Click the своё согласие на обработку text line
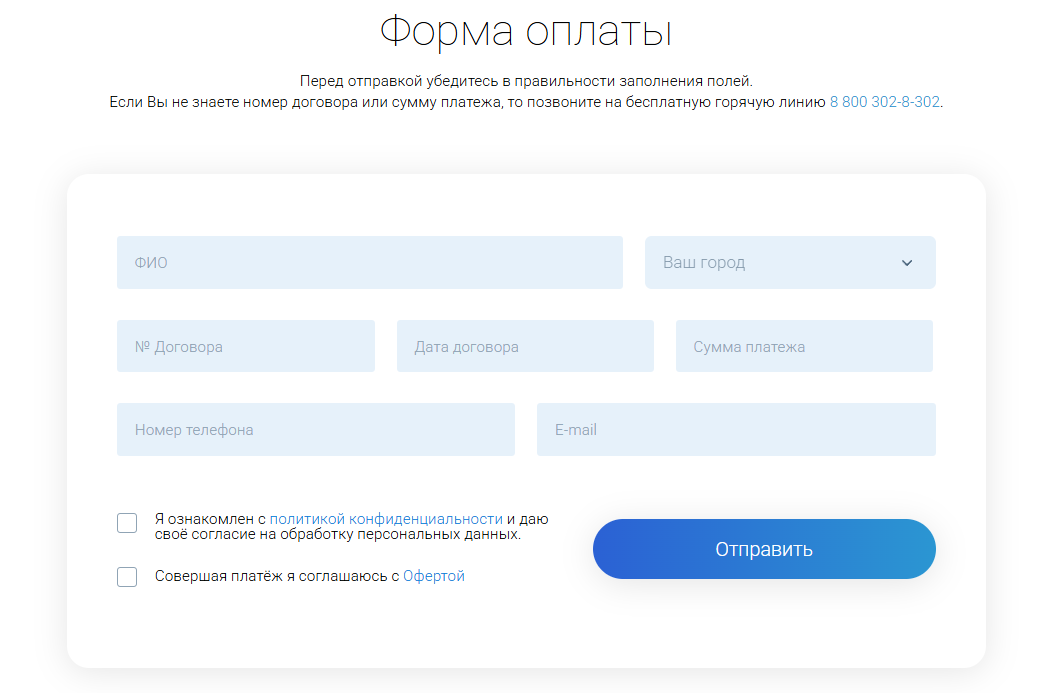This screenshot has width=1056, height=693. point(337,535)
